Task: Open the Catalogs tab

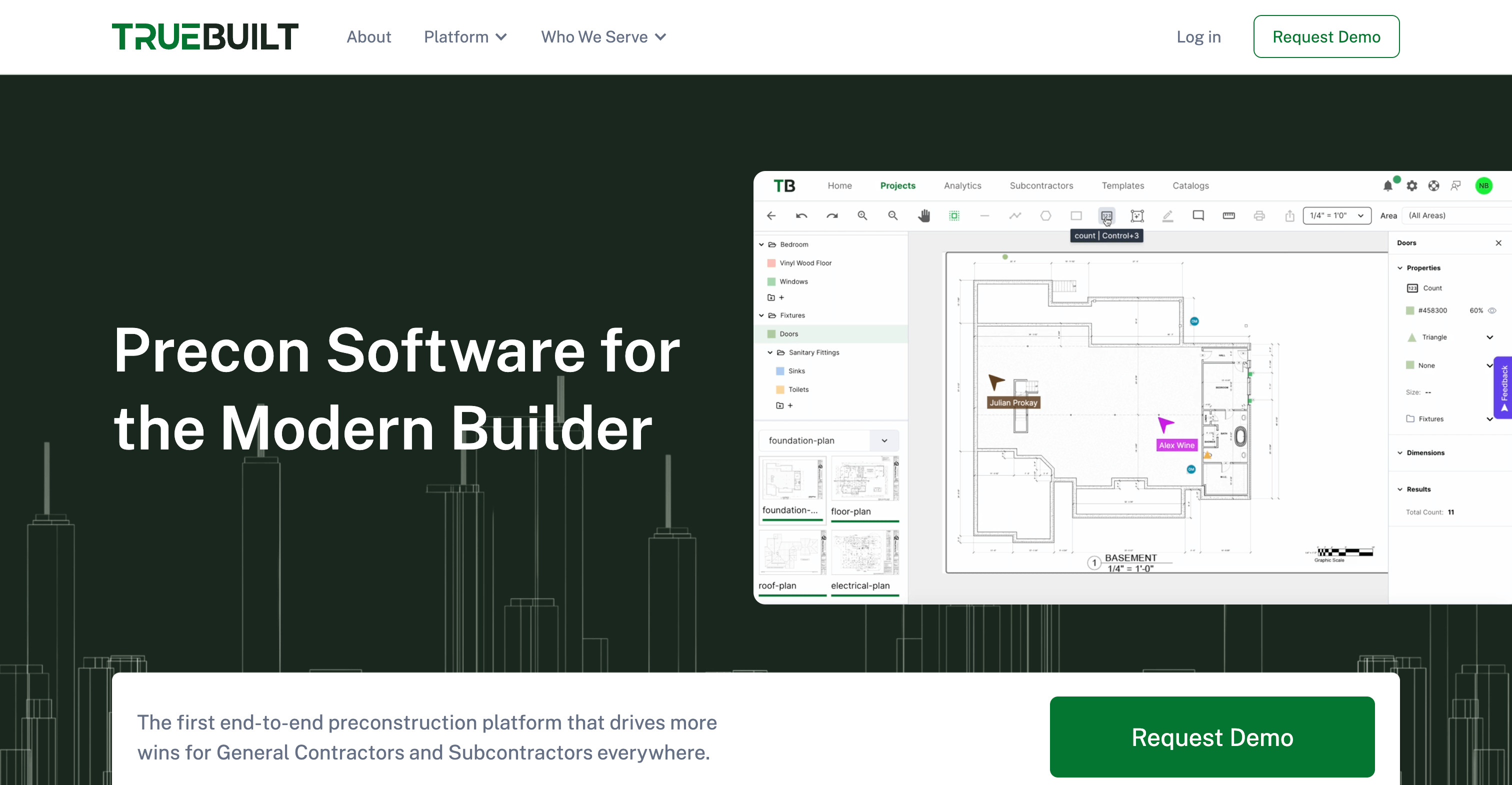Action: tap(1190, 185)
